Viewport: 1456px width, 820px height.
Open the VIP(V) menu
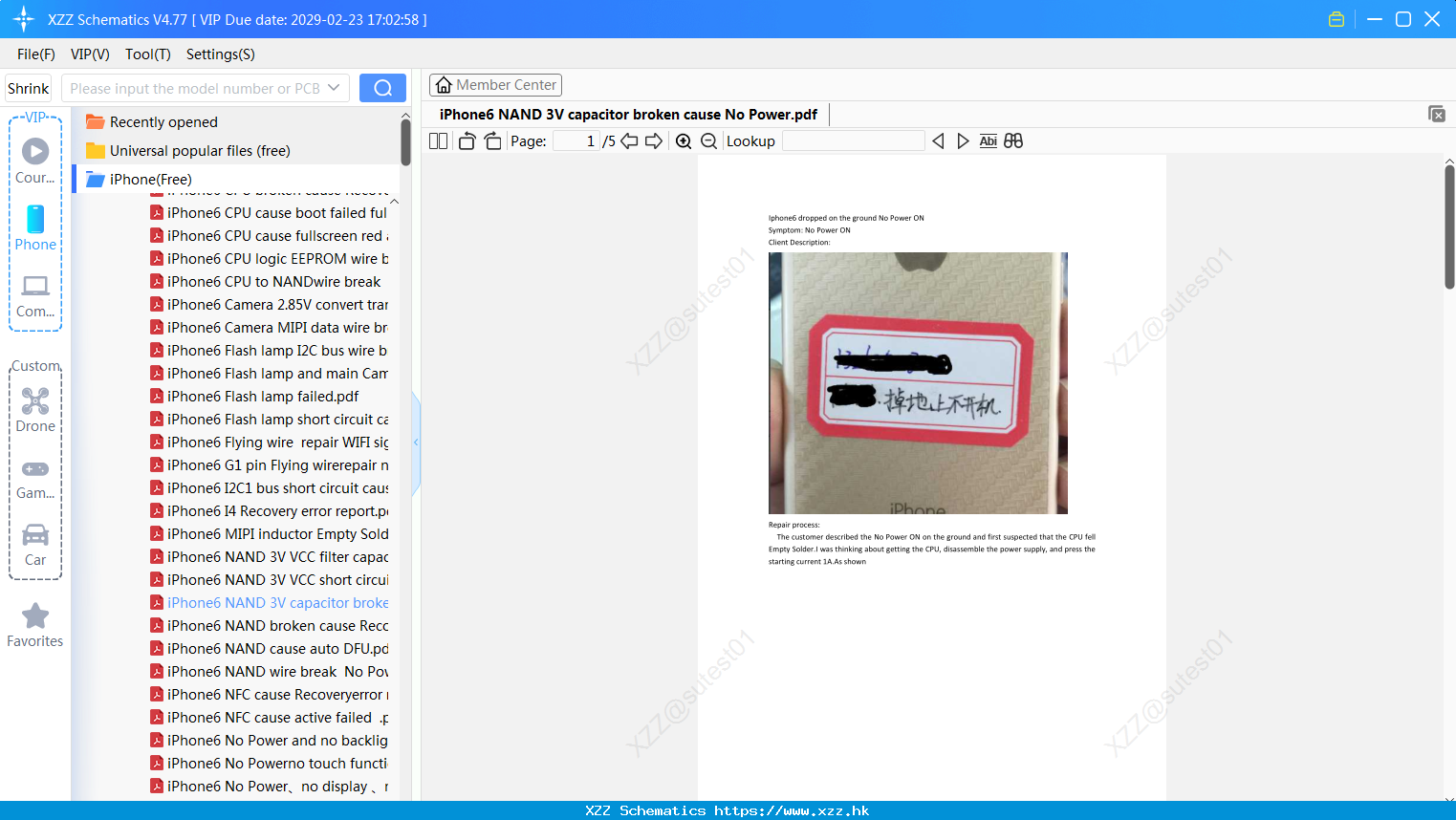(90, 54)
